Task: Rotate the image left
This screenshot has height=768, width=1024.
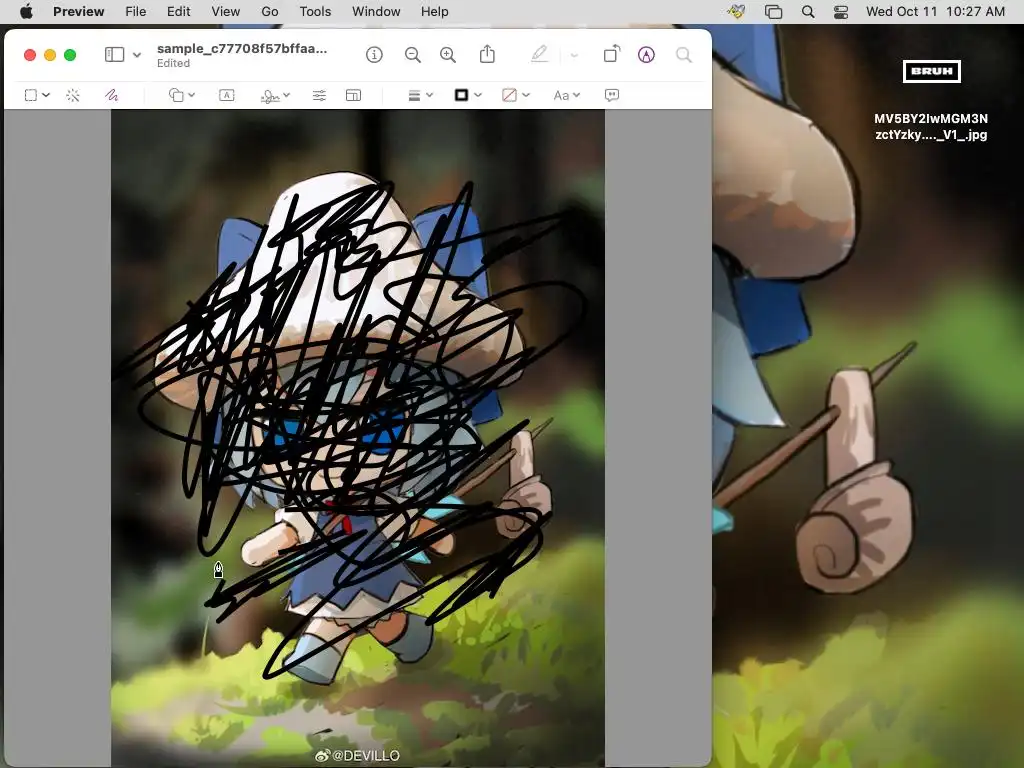Action: pyautogui.click(x=612, y=54)
